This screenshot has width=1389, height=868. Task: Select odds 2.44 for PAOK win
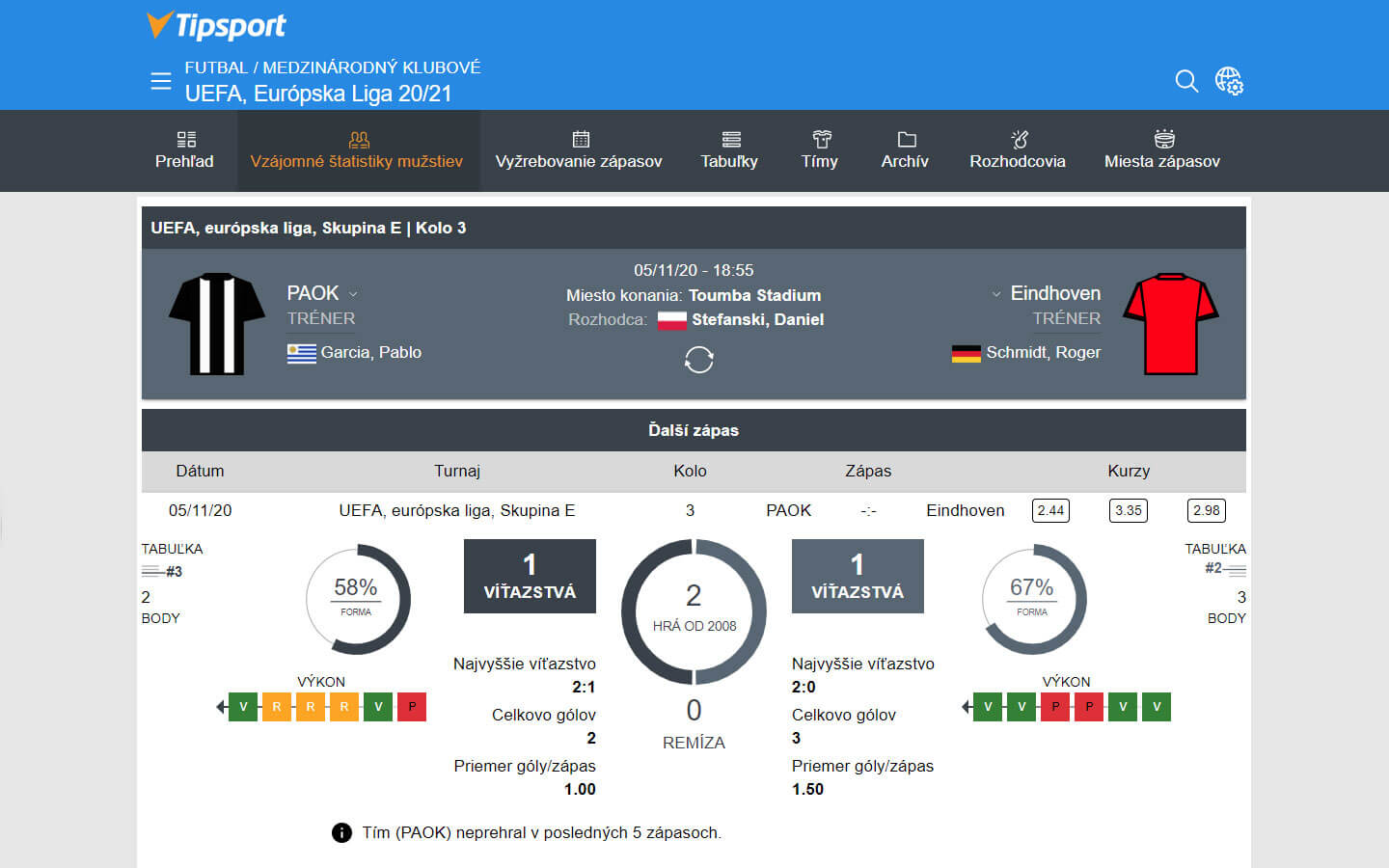(x=1050, y=510)
